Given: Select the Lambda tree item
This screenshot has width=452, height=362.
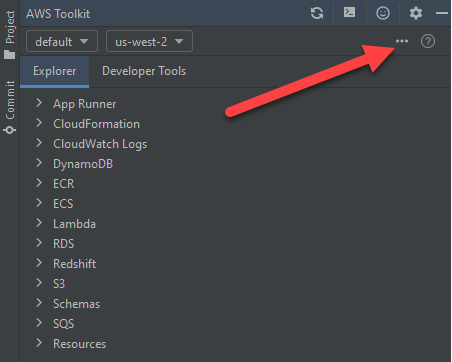Looking at the screenshot, I should (x=74, y=224).
